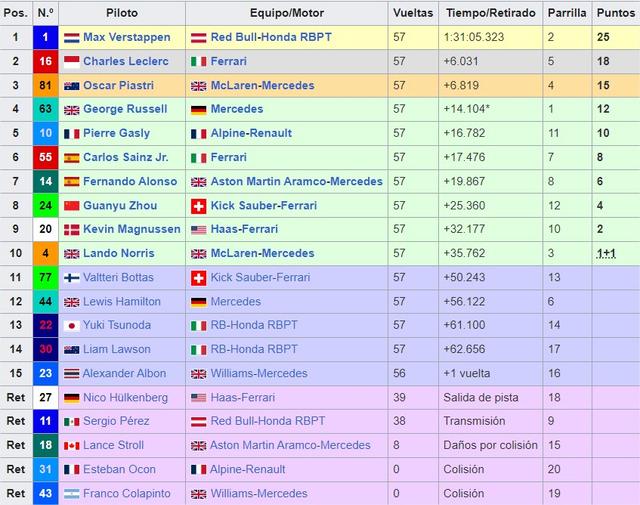
Task: Open Oscar Piastri driver link
Action: (x=118, y=85)
